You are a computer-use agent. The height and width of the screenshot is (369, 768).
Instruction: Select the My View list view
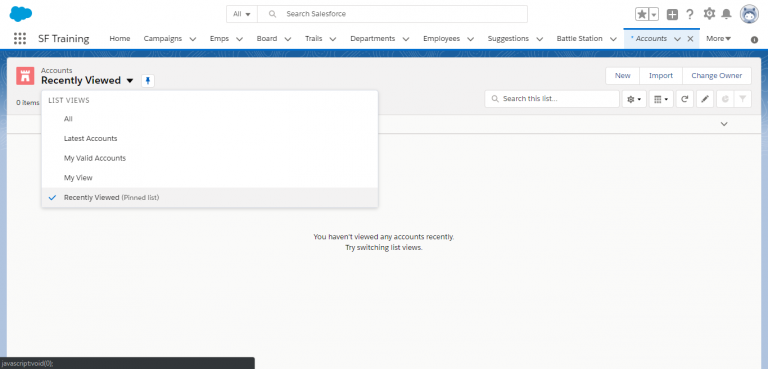point(210,177)
